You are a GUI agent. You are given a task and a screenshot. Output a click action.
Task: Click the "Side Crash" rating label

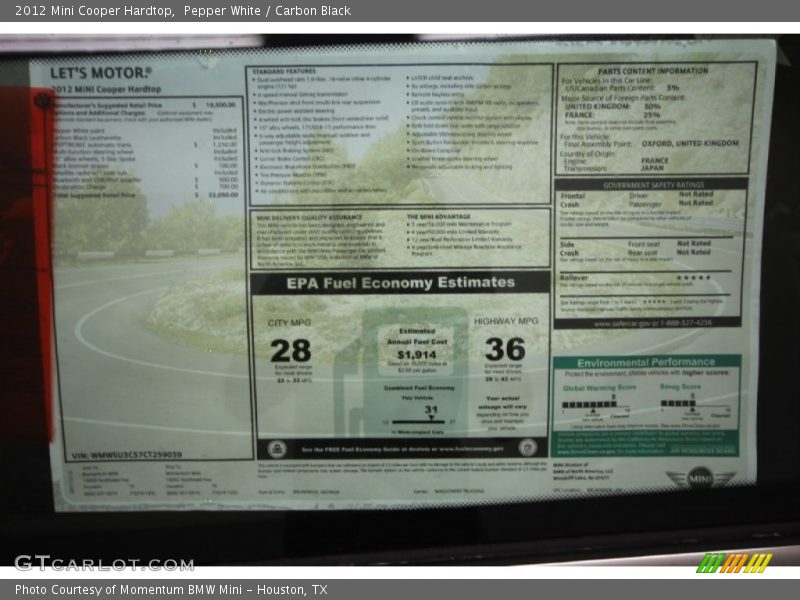point(569,248)
